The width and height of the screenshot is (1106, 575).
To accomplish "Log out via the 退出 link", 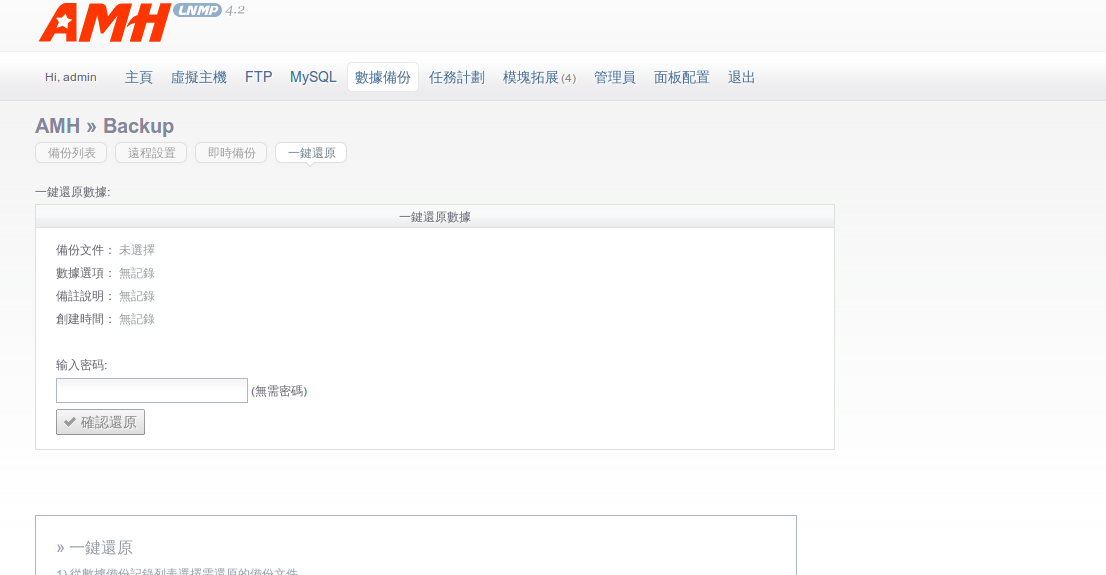I will tap(742, 77).
